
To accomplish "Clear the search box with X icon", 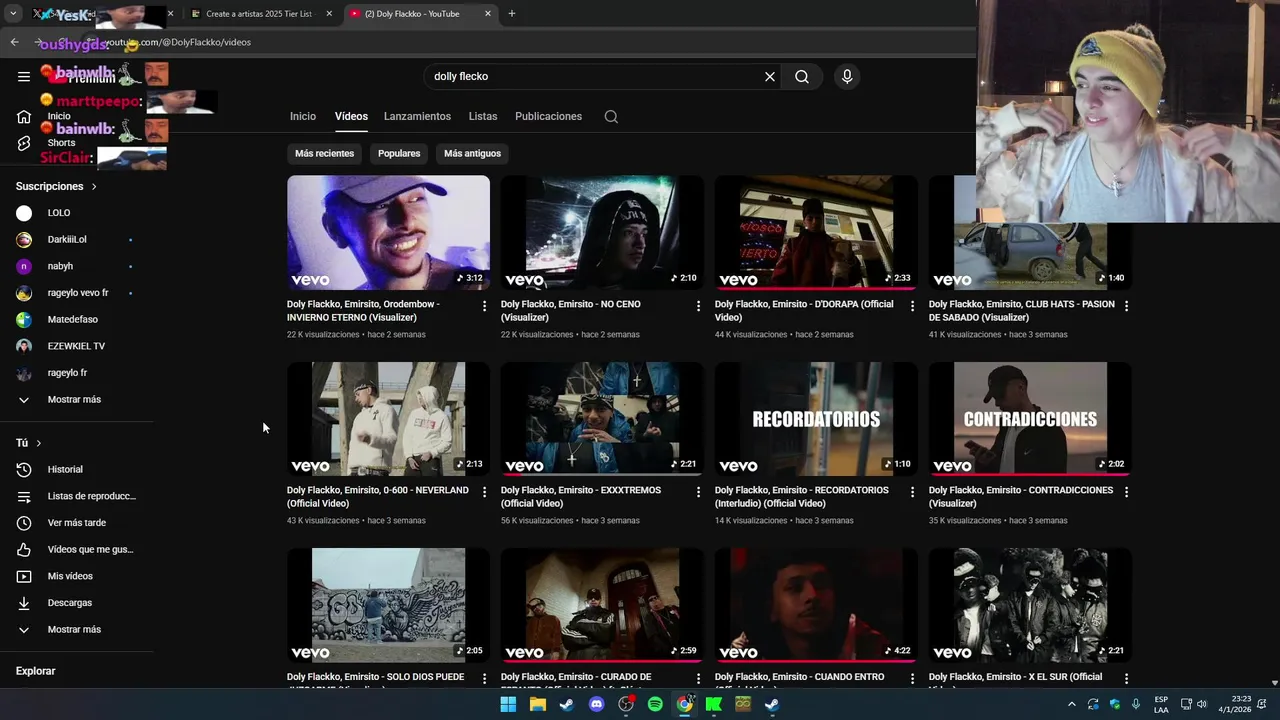I will click(x=770, y=76).
